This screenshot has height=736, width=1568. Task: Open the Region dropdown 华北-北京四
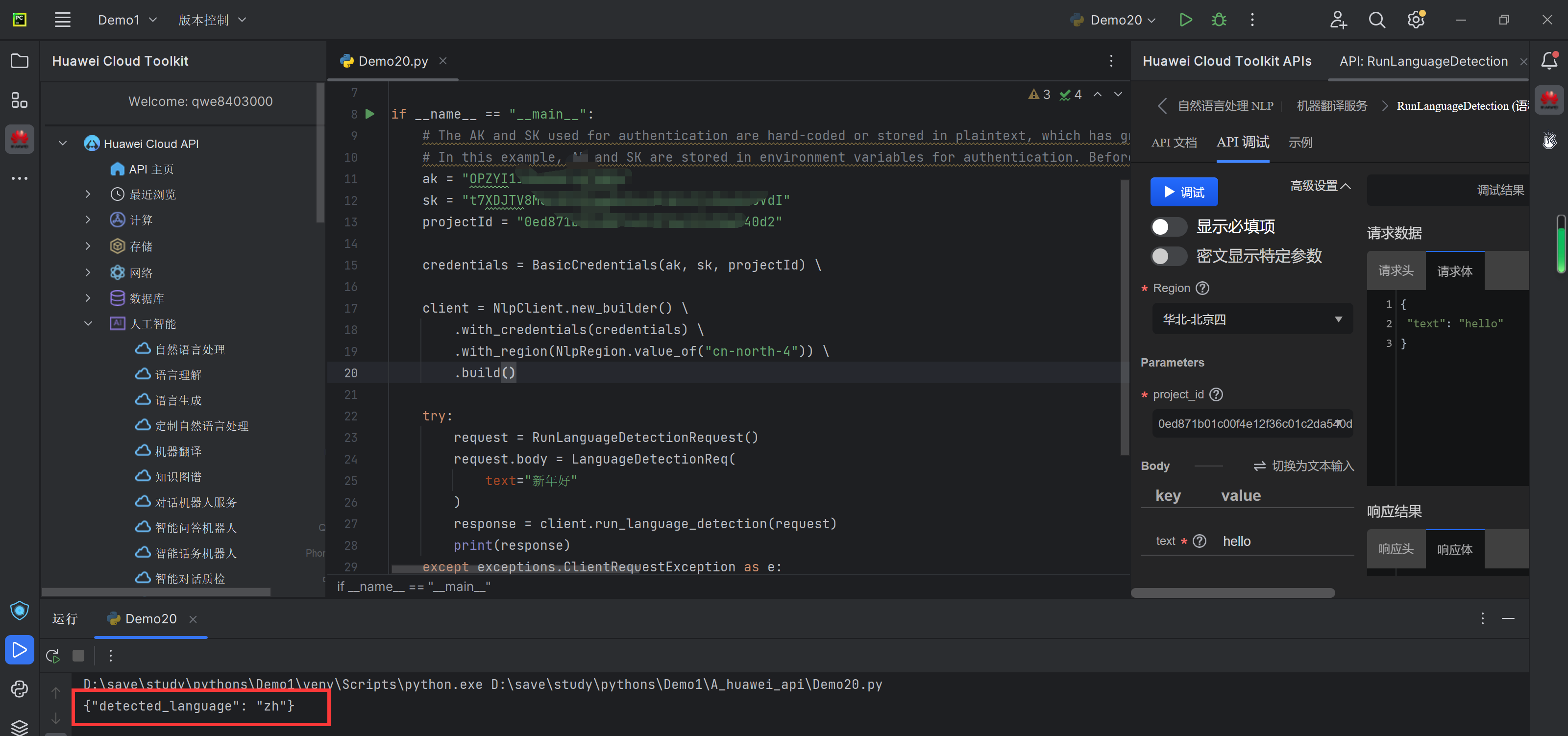tap(1251, 319)
